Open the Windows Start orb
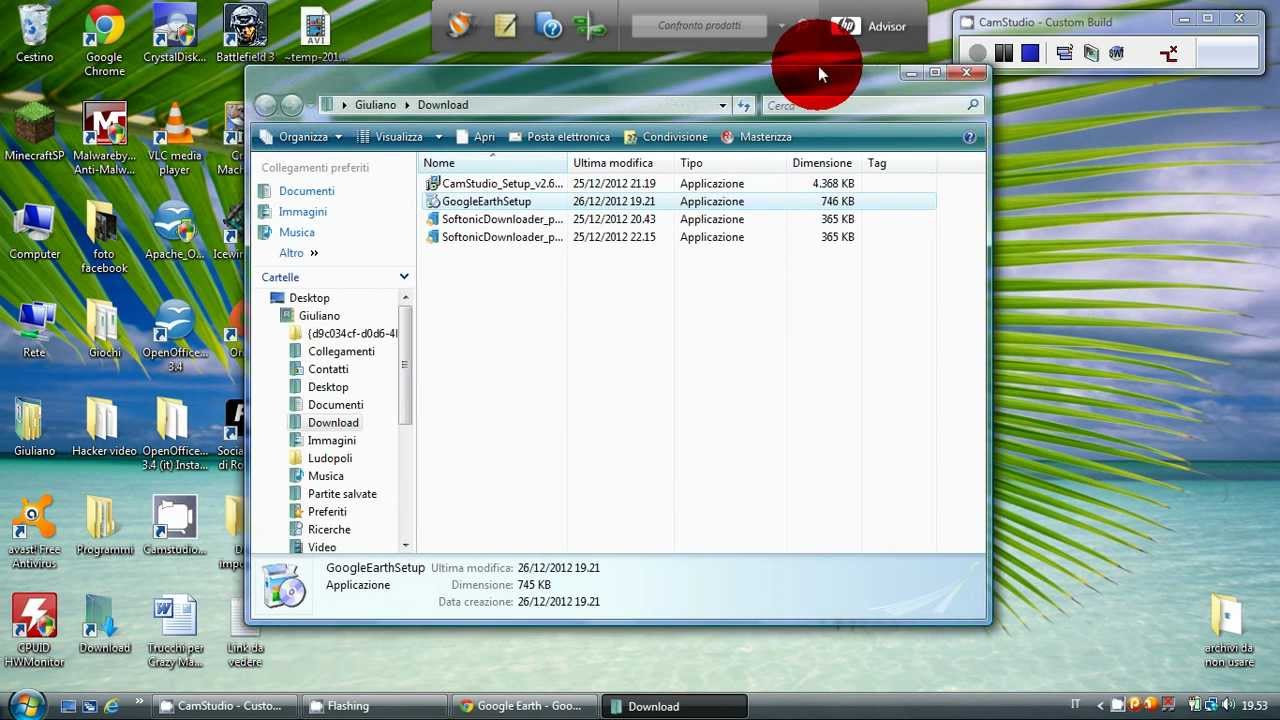The image size is (1280, 720). click(28, 703)
